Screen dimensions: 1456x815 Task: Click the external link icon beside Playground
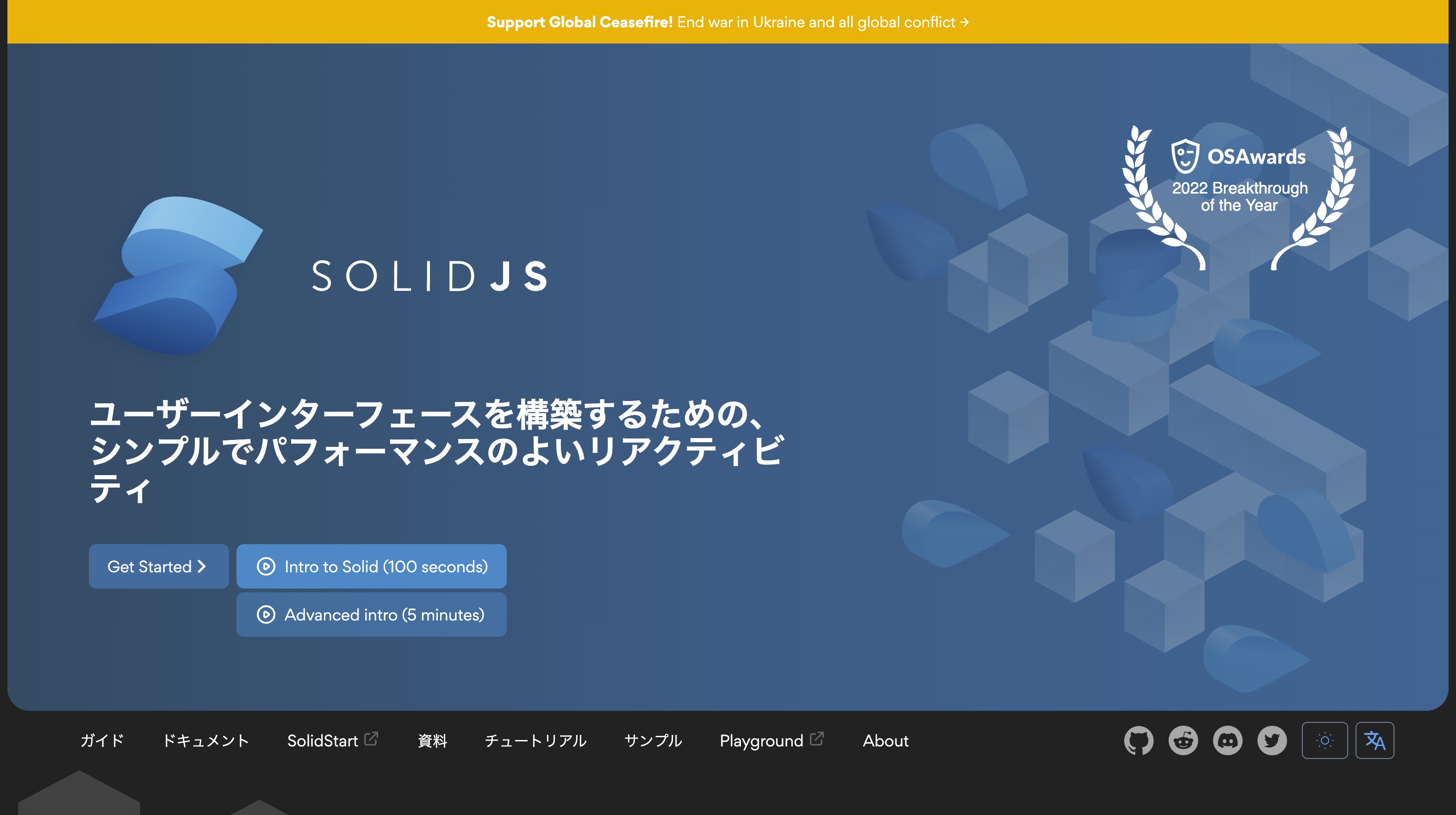[x=816, y=739]
